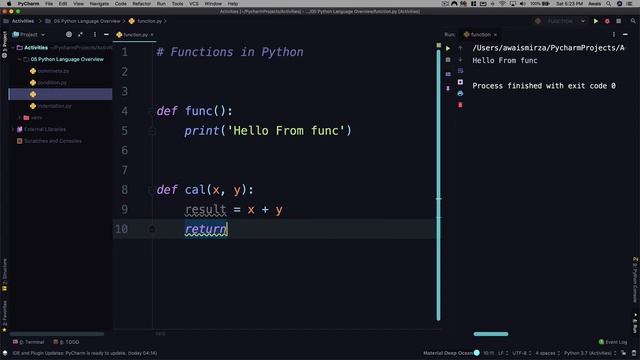The width and height of the screenshot is (640, 360).
Task: Rerun program in Run panel
Action: click(x=448, y=48)
